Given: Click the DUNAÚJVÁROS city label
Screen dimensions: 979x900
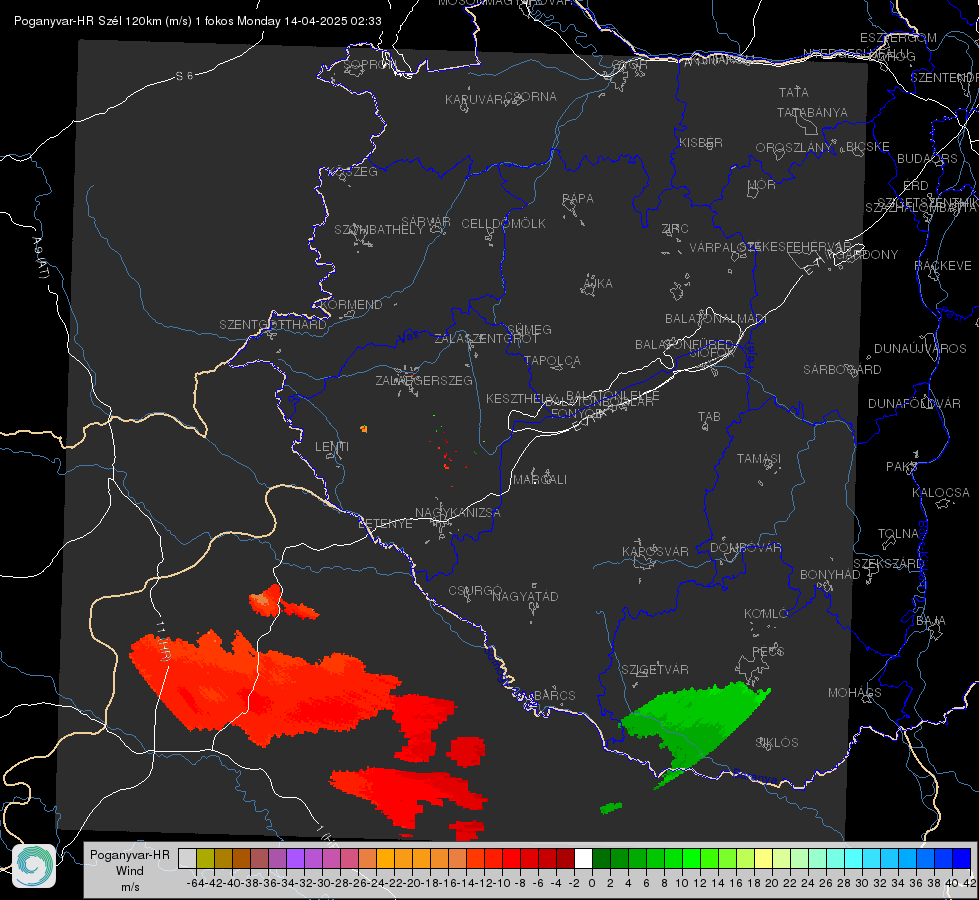Looking at the screenshot, I should coord(920,349).
